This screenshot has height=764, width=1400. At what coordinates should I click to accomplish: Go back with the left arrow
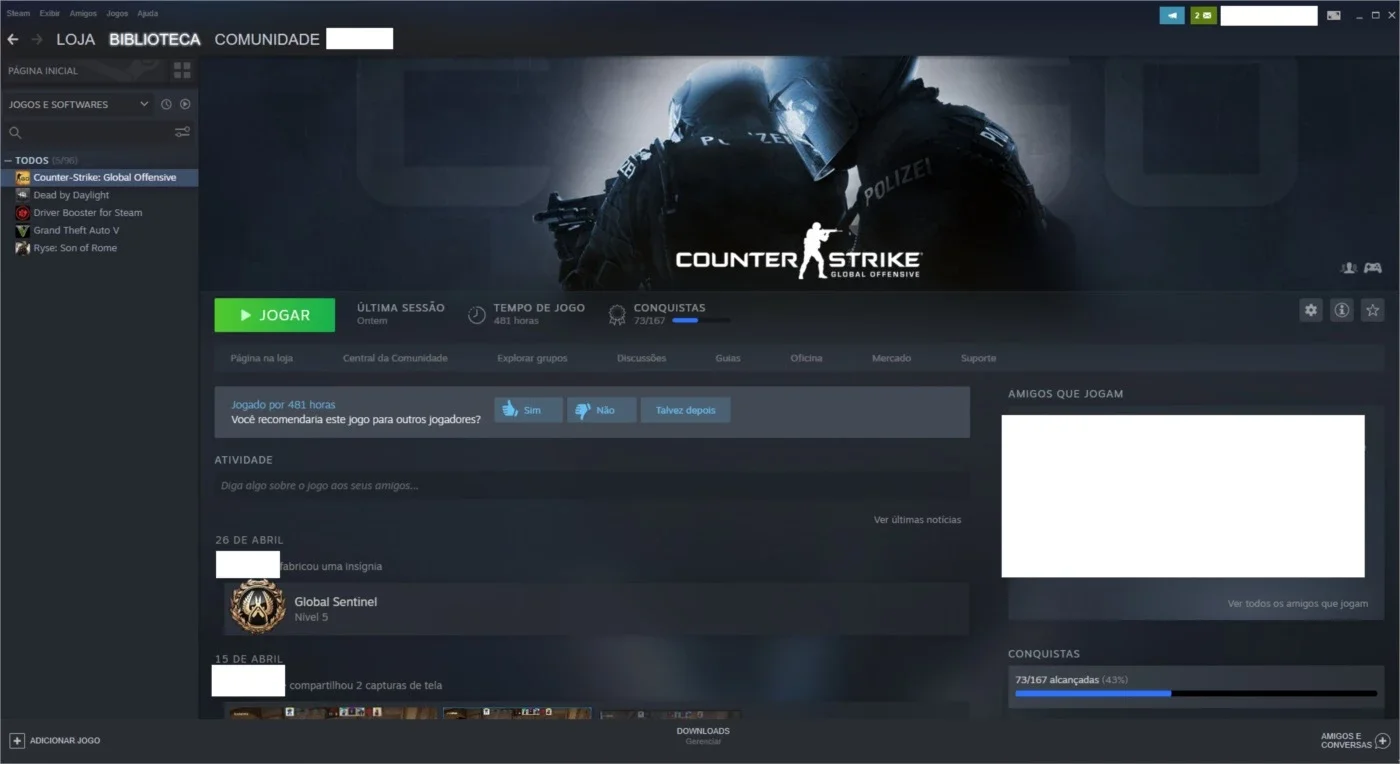pos(13,39)
